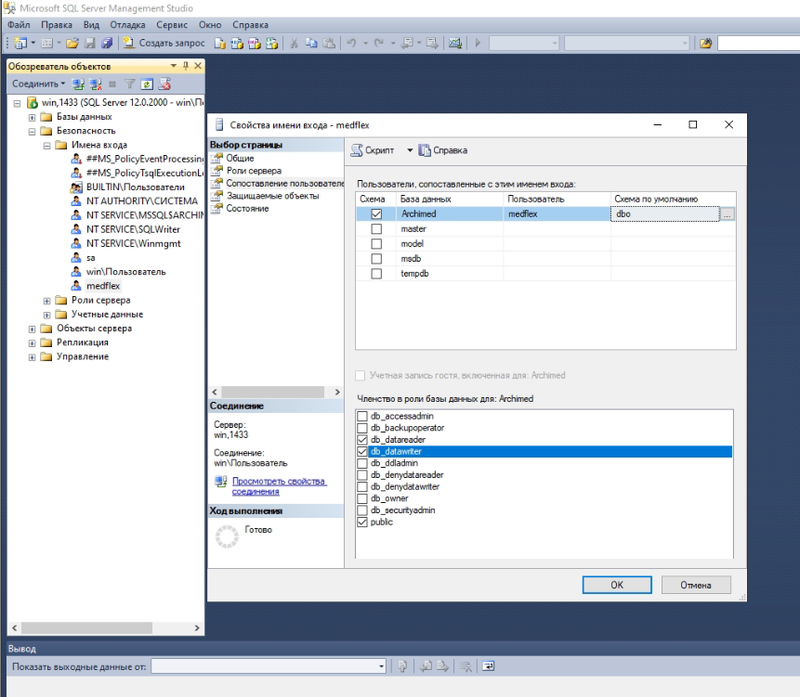
Task: Click Создать запрос toolbar button
Action: coord(164,43)
